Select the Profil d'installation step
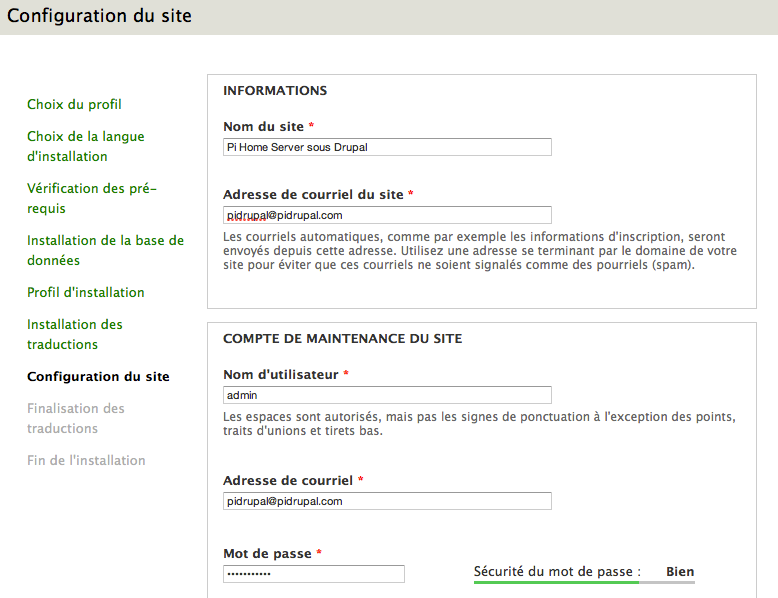The image size is (778, 598). (x=86, y=292)
